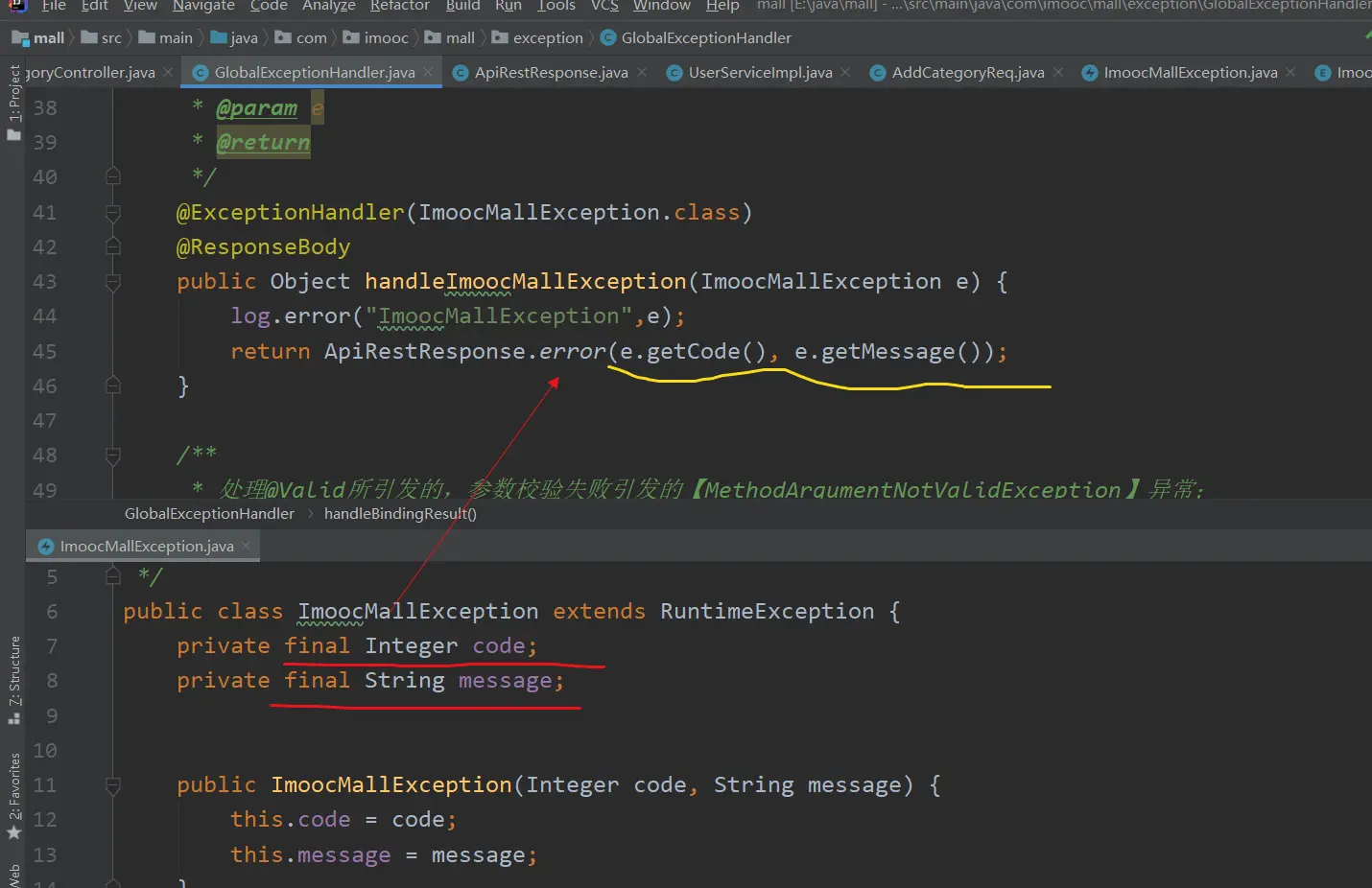1372x888 pixels.
Task: Click the mall project folder breadcrumb icon
Action: pos(20,38)
